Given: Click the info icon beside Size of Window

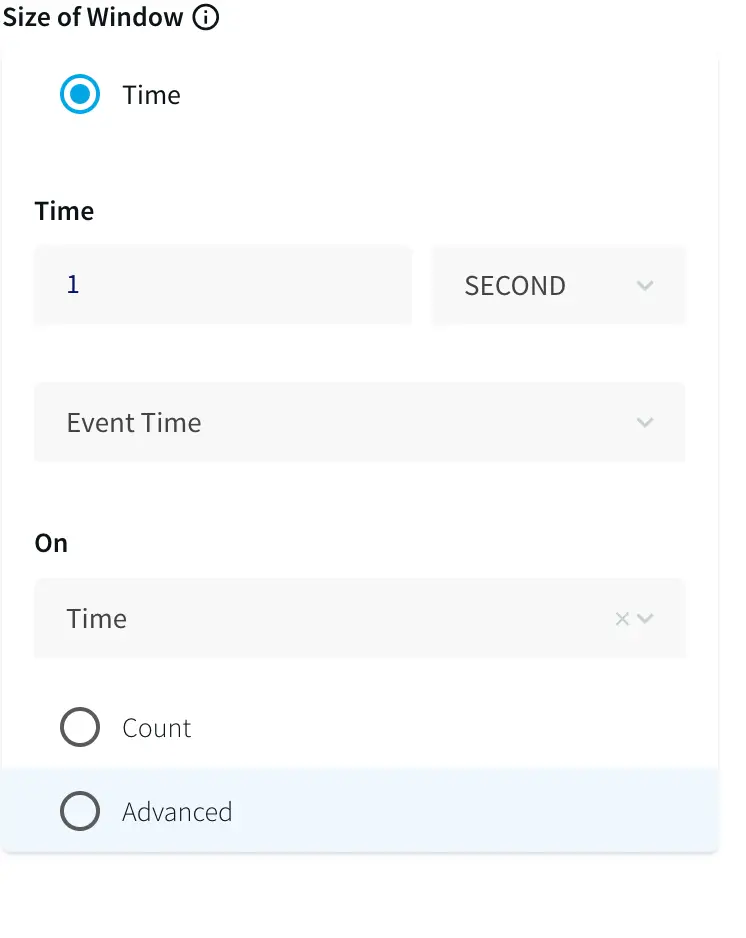Looking at the screenshot, I should coord(205,17).
